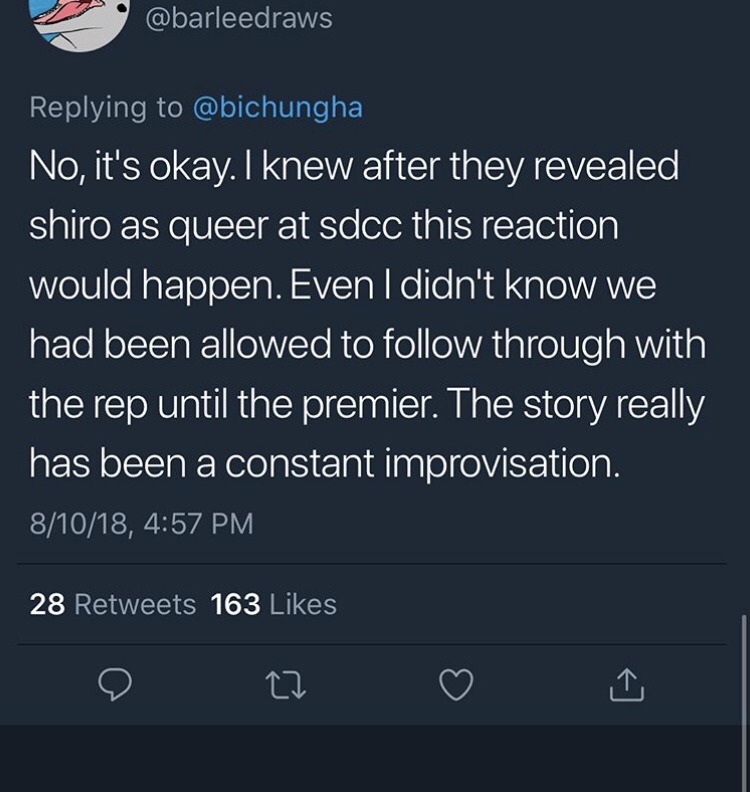Image resolution: width=750 pixels, height=792 pixels.
Task: Click the number 28 beside Retweets
Action: pos(47,604)
